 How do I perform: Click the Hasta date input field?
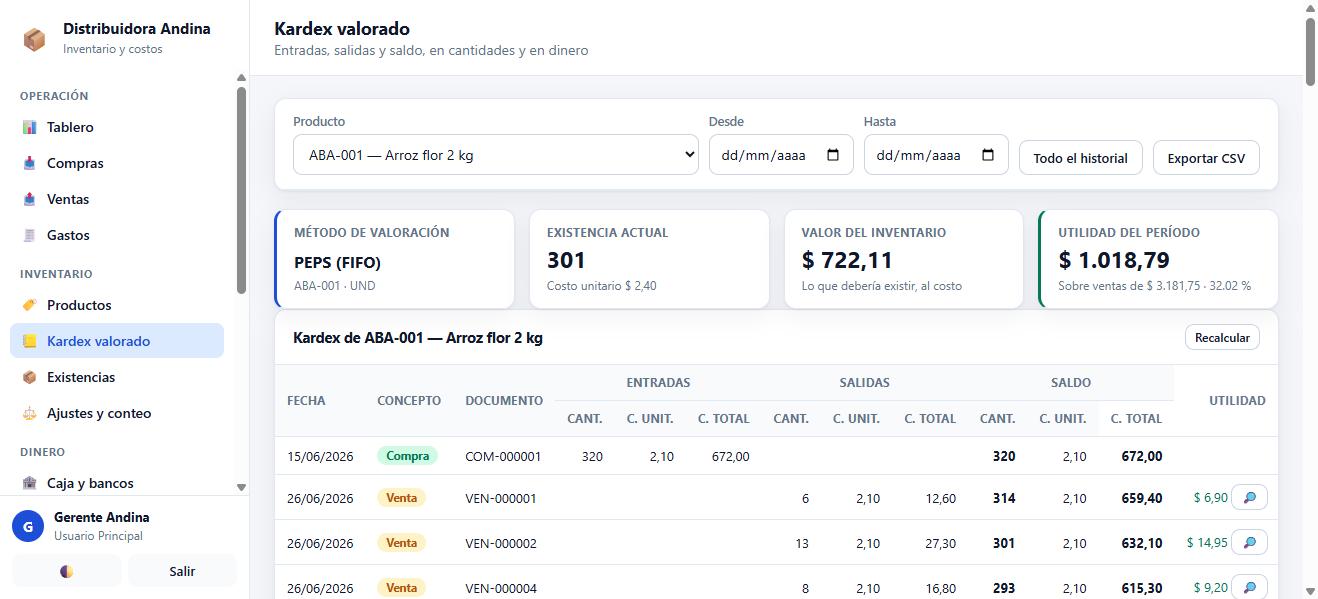coord(936,155)
